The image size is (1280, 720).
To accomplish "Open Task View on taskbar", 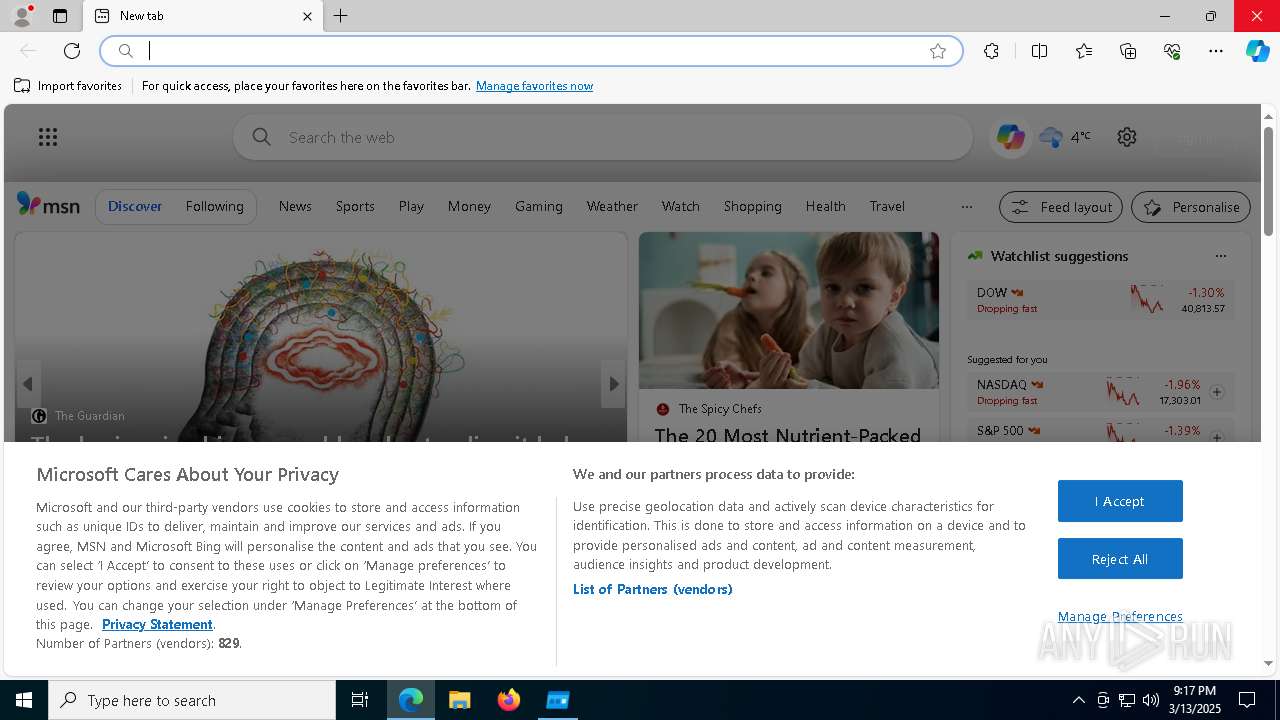I will pyautogui.click(x=360, y=700).
